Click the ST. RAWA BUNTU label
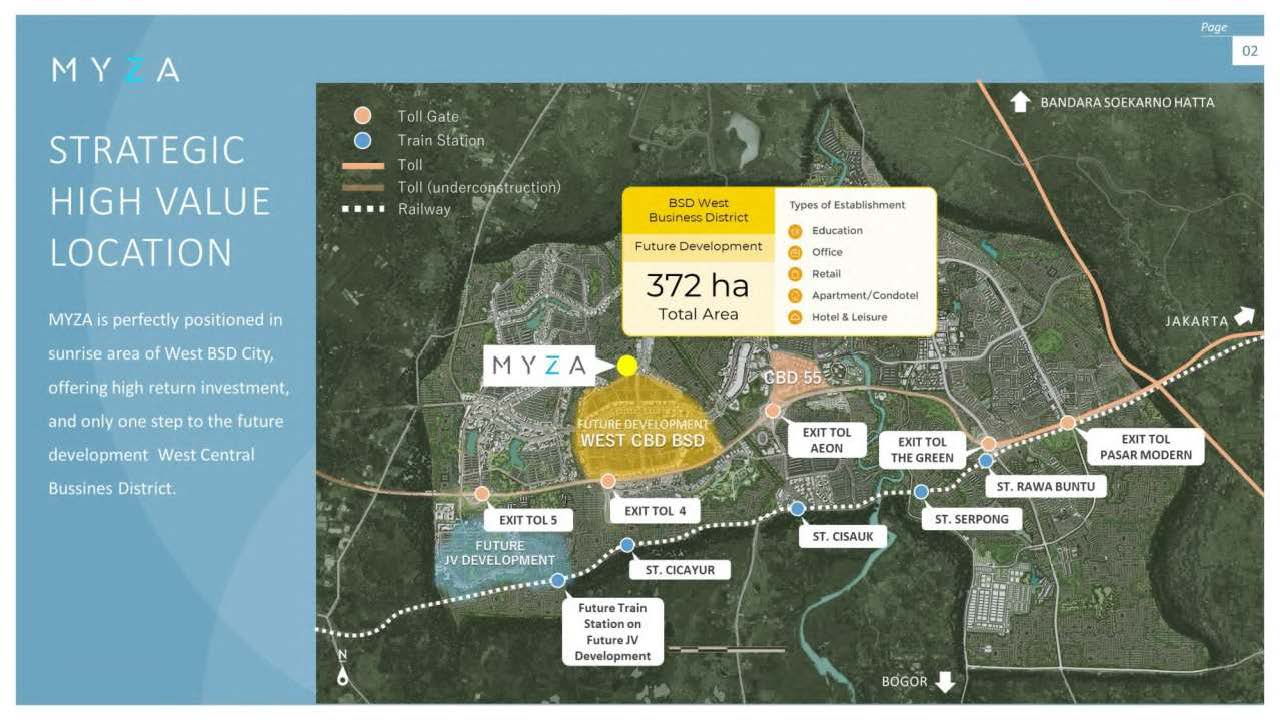The image size is (1280, 720). [1046, 487]
